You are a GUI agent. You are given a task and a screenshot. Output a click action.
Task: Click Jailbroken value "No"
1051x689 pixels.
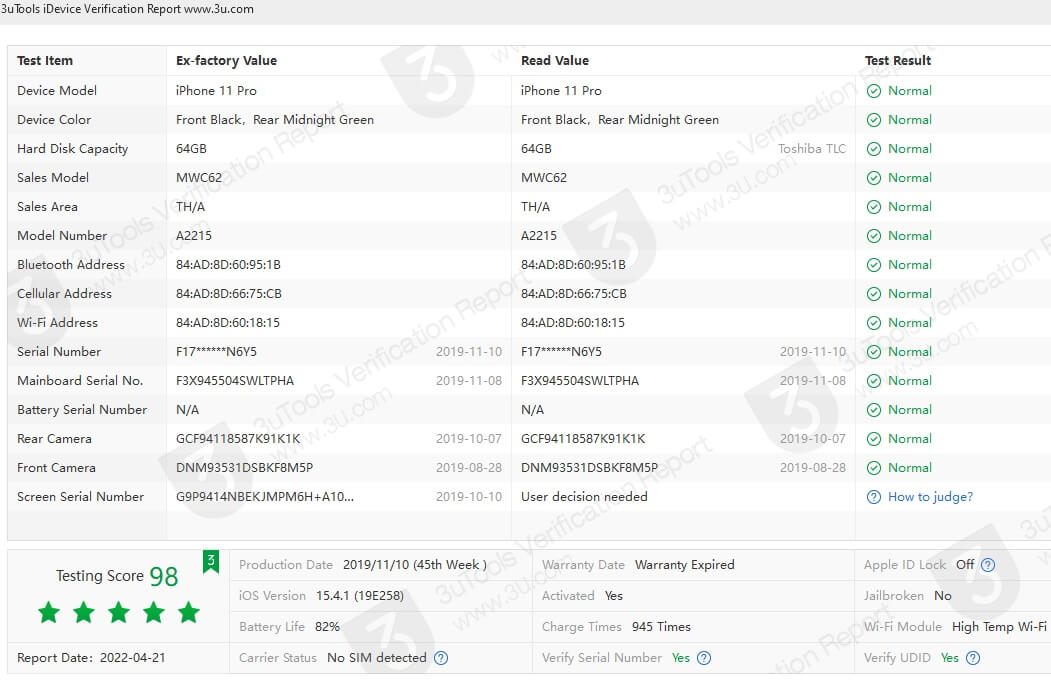click(942, 596)
